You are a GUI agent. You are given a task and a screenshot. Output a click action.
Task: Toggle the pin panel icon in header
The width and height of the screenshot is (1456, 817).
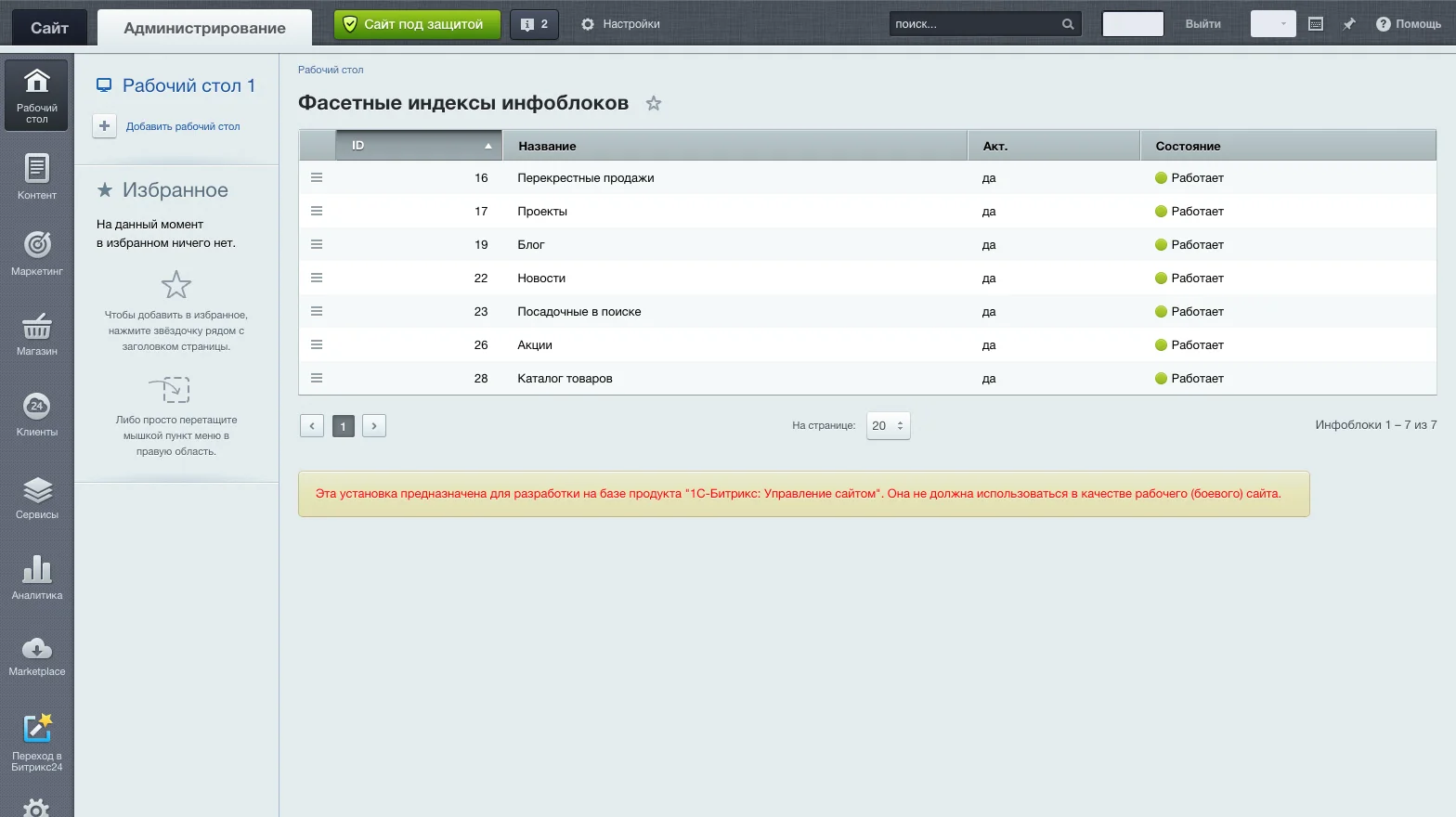pos(1349,24)
